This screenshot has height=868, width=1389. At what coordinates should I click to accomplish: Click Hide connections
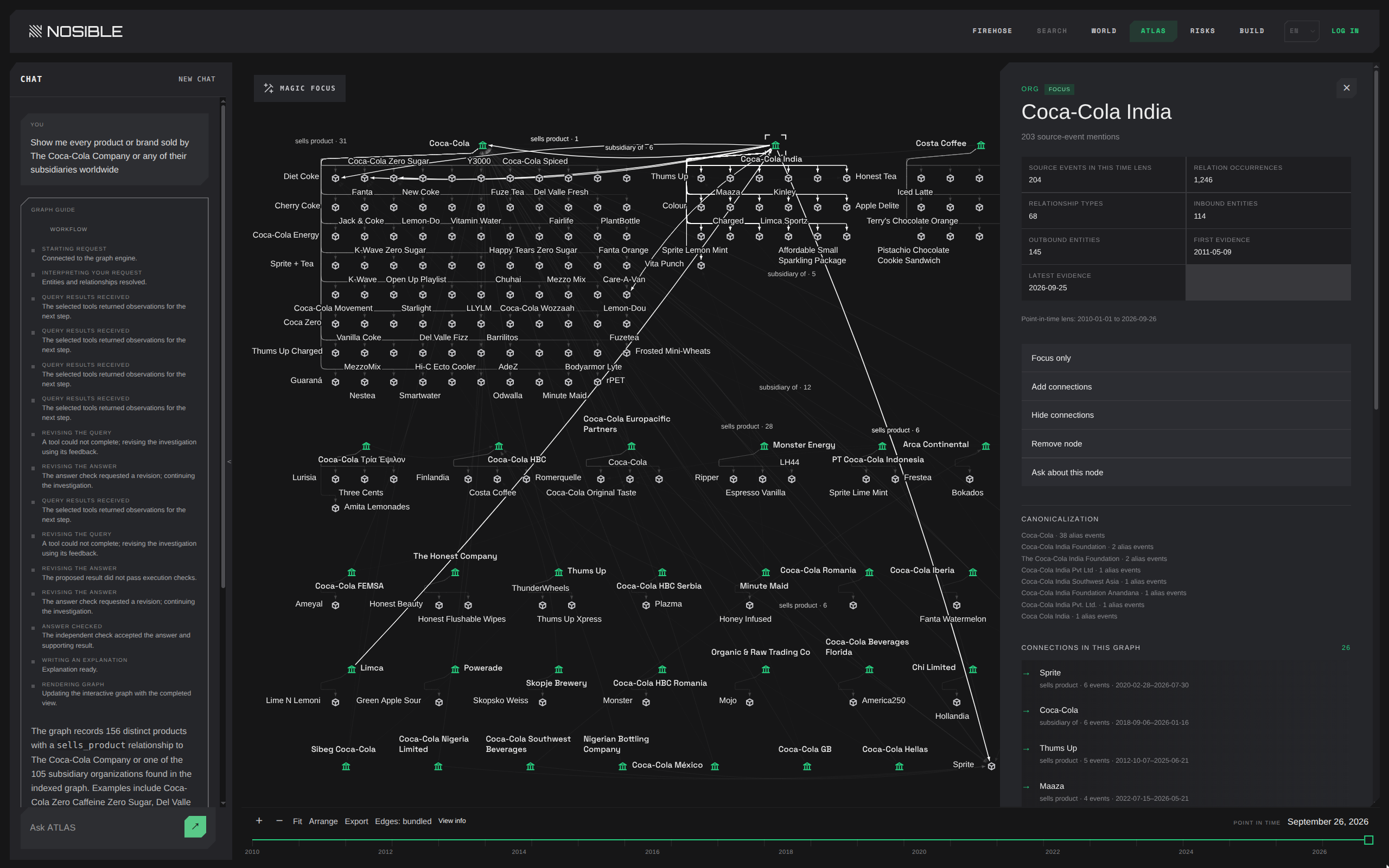(x=1185, y=415)
